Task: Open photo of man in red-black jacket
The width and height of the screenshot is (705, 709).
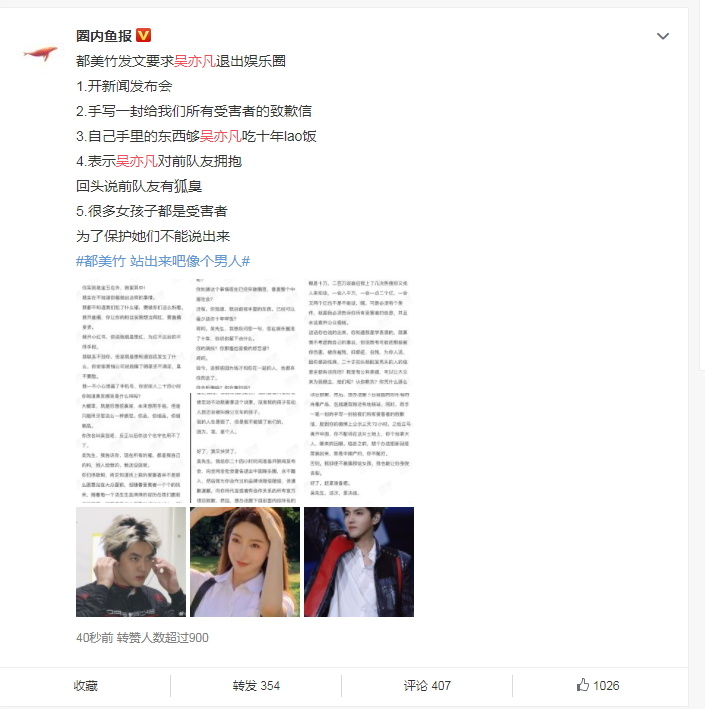Action: (x=359, y=562)
